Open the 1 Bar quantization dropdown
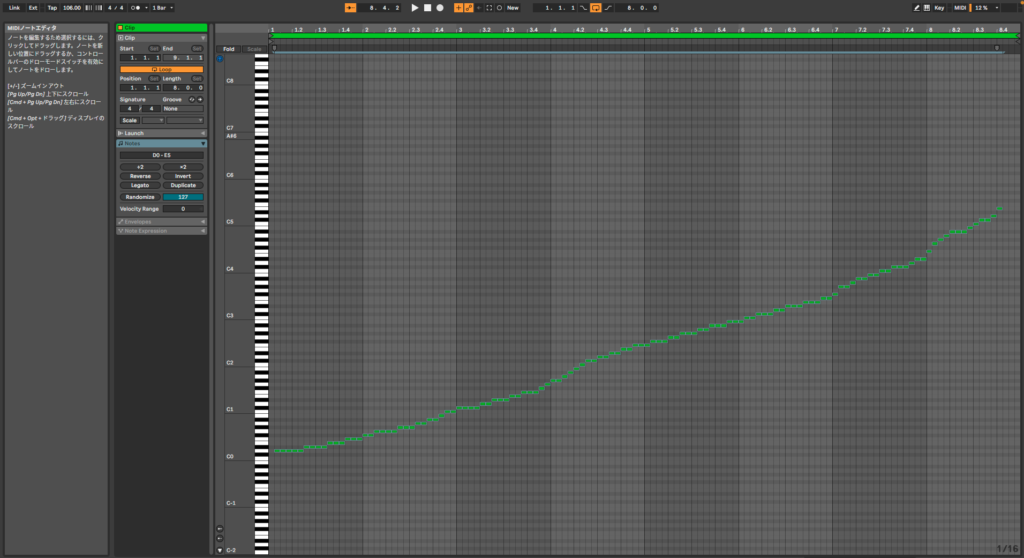The width and height of the screenshot is (1024, 558). tap(163, 7)
